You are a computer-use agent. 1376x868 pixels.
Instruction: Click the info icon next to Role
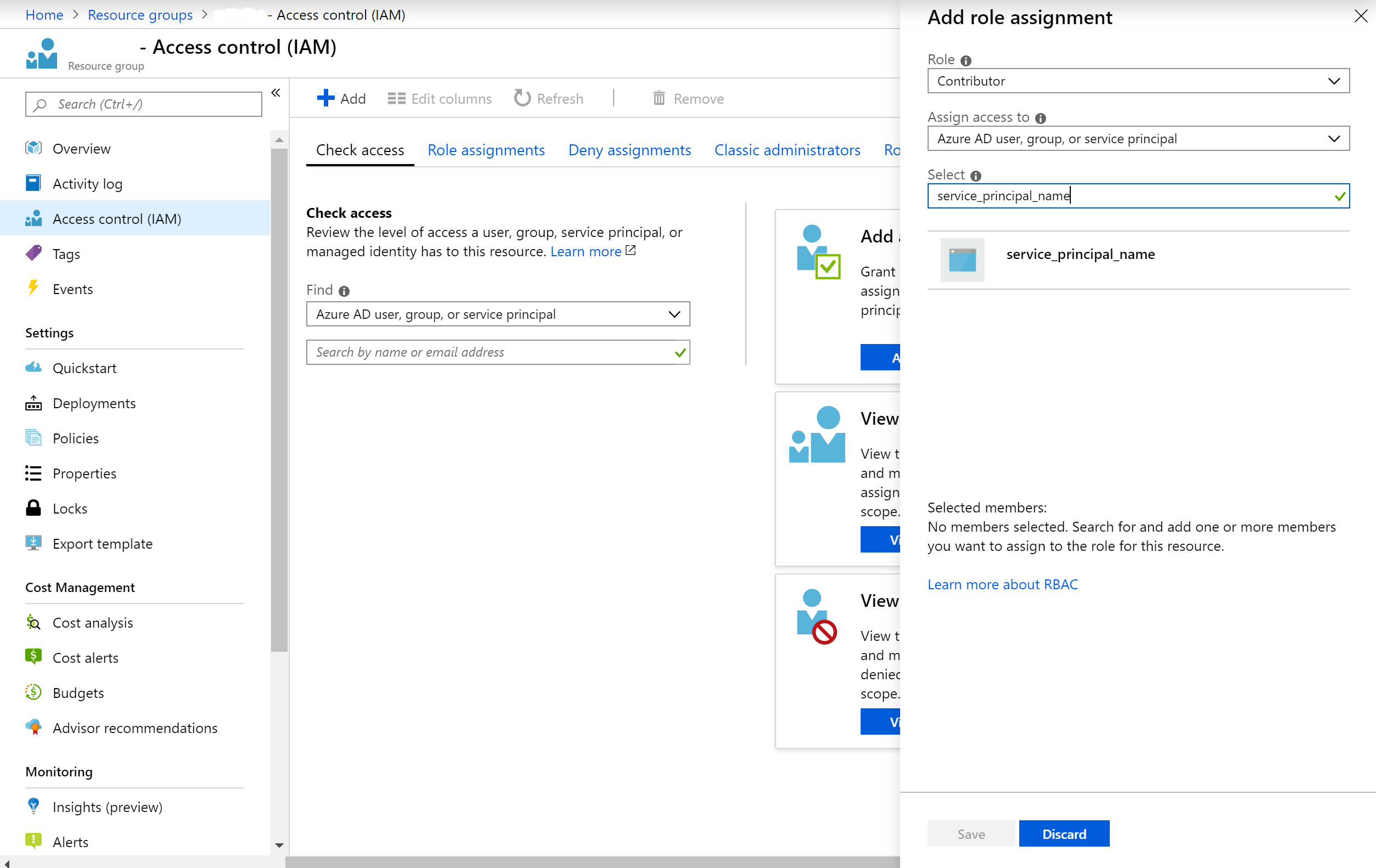[967, 60]
